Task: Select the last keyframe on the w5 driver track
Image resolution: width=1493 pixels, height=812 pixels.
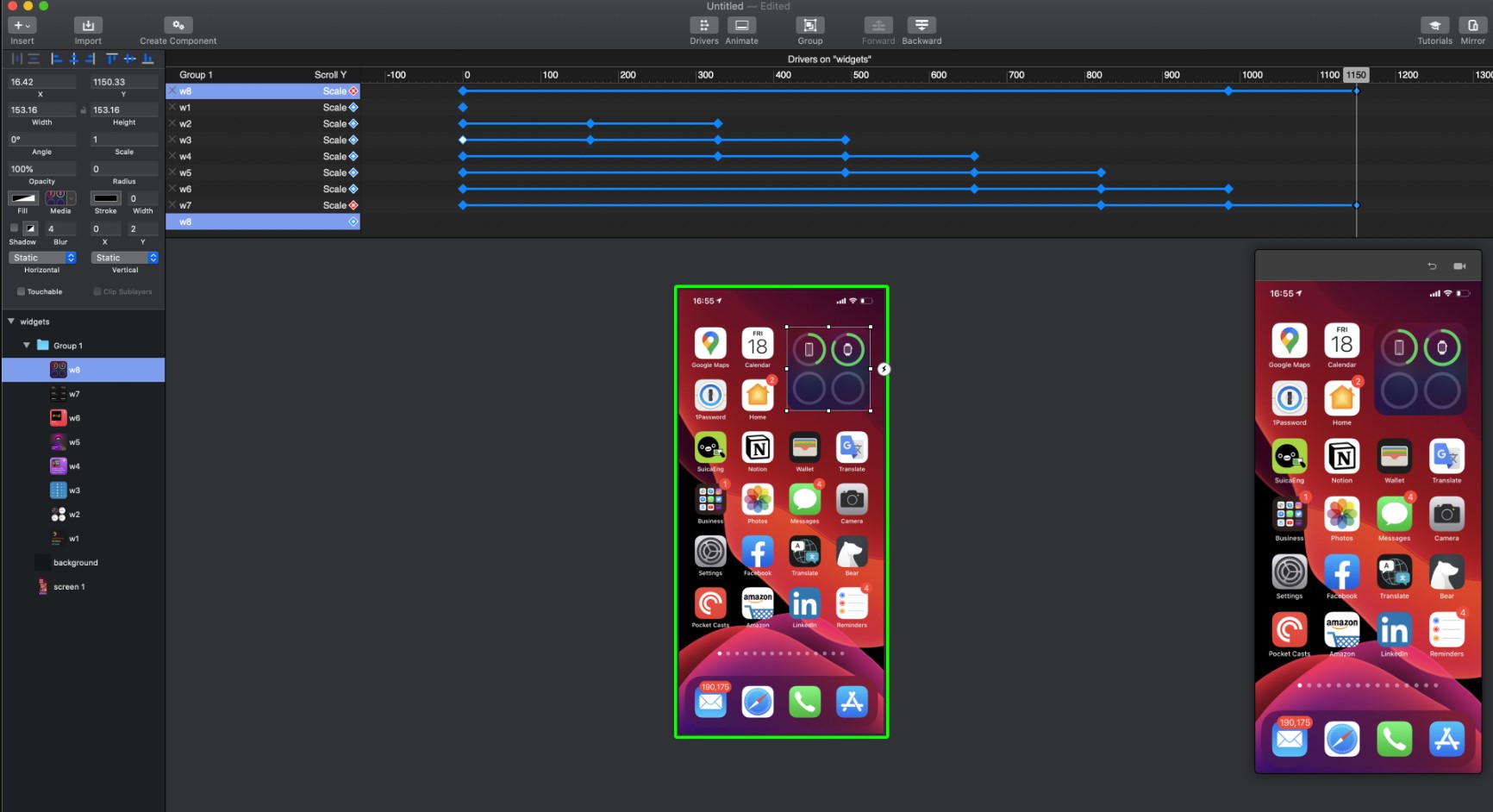Action: 1102,172
